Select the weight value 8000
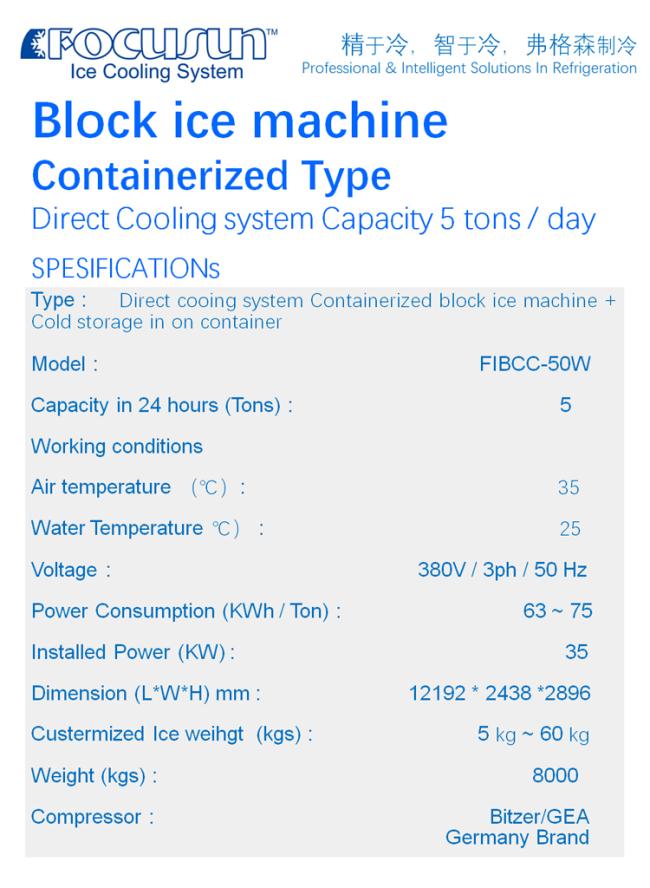This screenshot has height=888, width=650. pyautogui.click(x=555, y=775)
